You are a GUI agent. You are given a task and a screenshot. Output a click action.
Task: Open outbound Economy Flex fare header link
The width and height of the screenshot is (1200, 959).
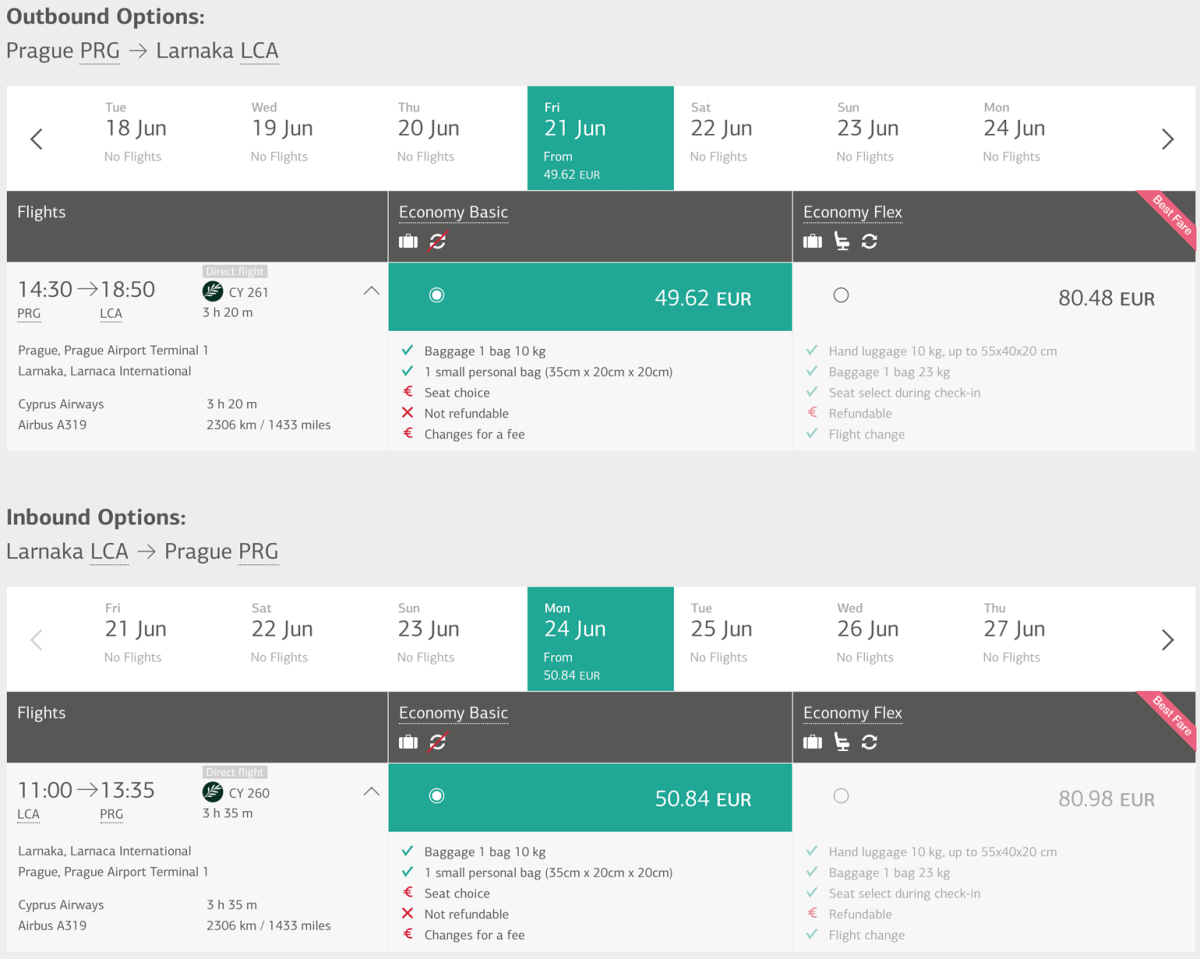[x=852, y=212]
